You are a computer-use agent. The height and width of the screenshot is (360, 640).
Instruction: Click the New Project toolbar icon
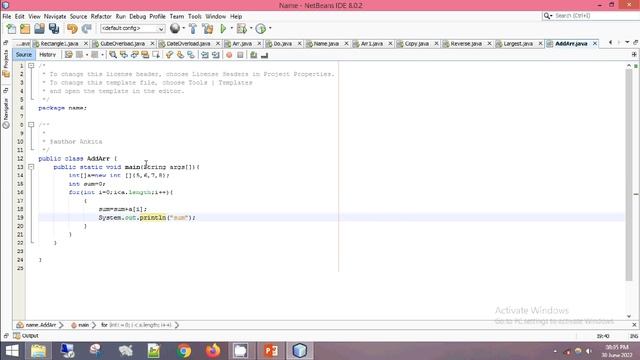[x=25, y=29]
